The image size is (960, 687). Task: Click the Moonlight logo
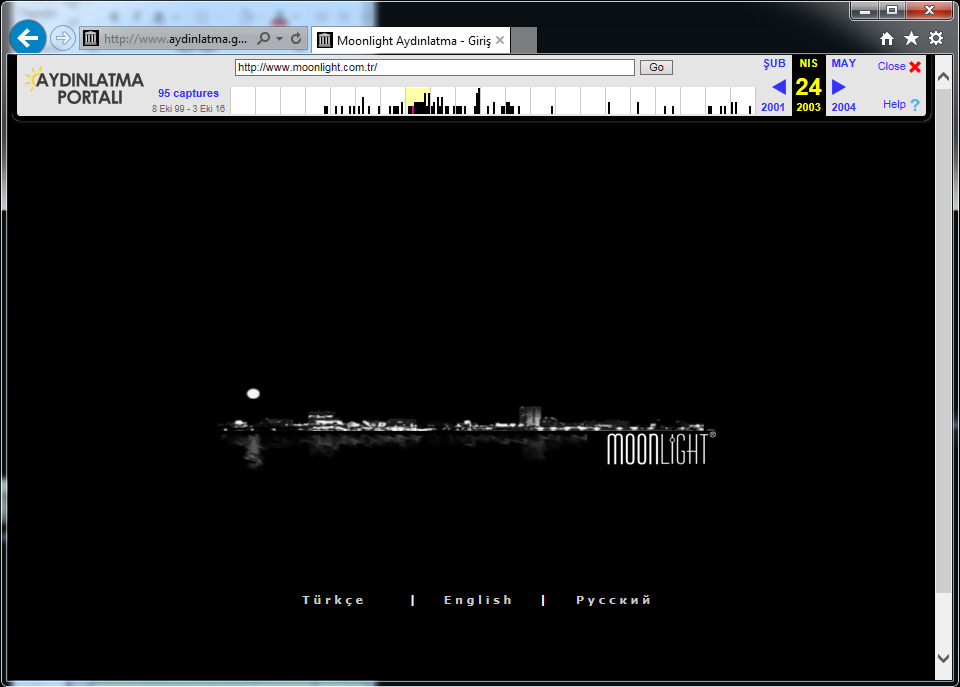point(661,448)
